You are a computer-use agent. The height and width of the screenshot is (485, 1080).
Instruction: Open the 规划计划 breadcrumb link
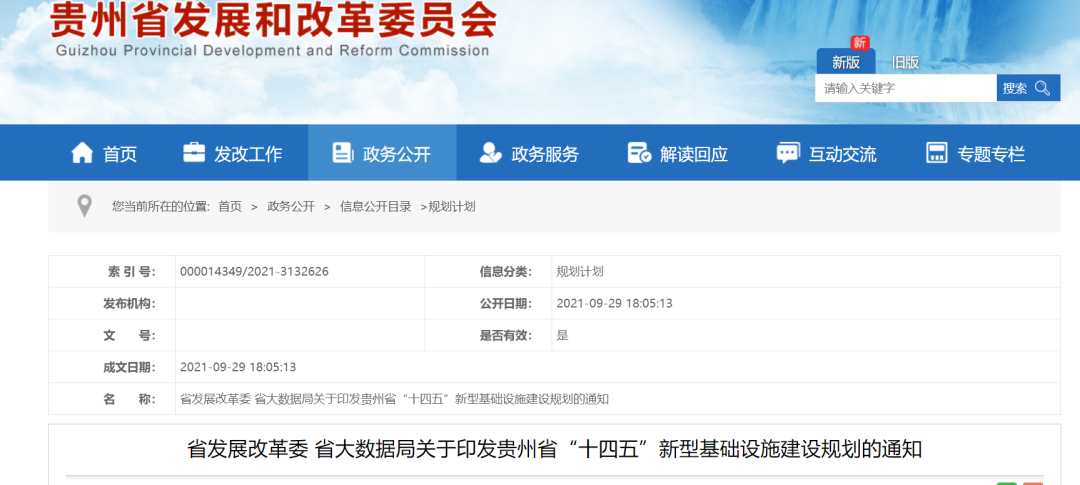pyautogui.click(x=452, y=207)
